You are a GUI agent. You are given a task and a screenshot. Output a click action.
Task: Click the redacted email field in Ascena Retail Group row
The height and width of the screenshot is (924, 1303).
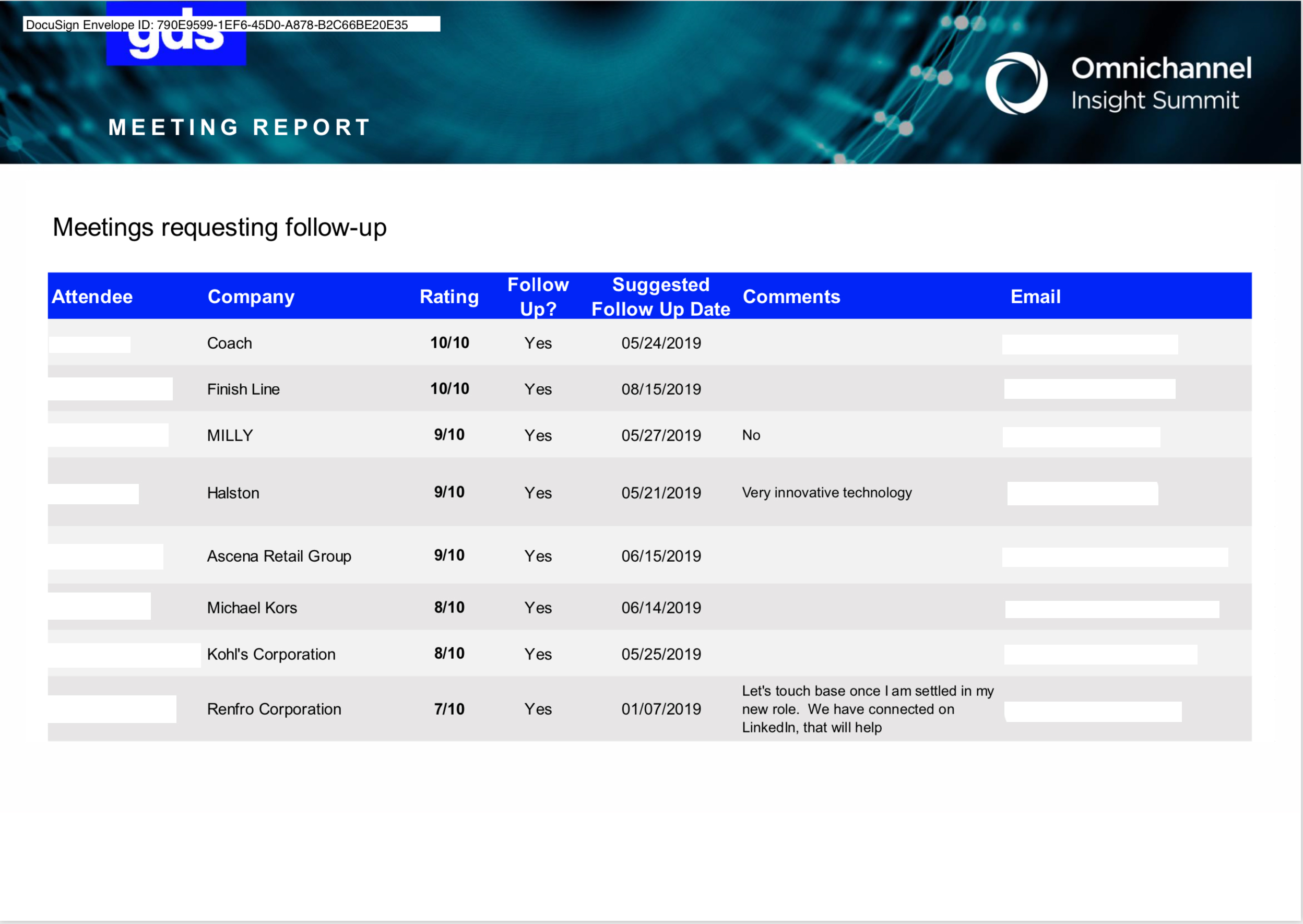(1115, 558)
